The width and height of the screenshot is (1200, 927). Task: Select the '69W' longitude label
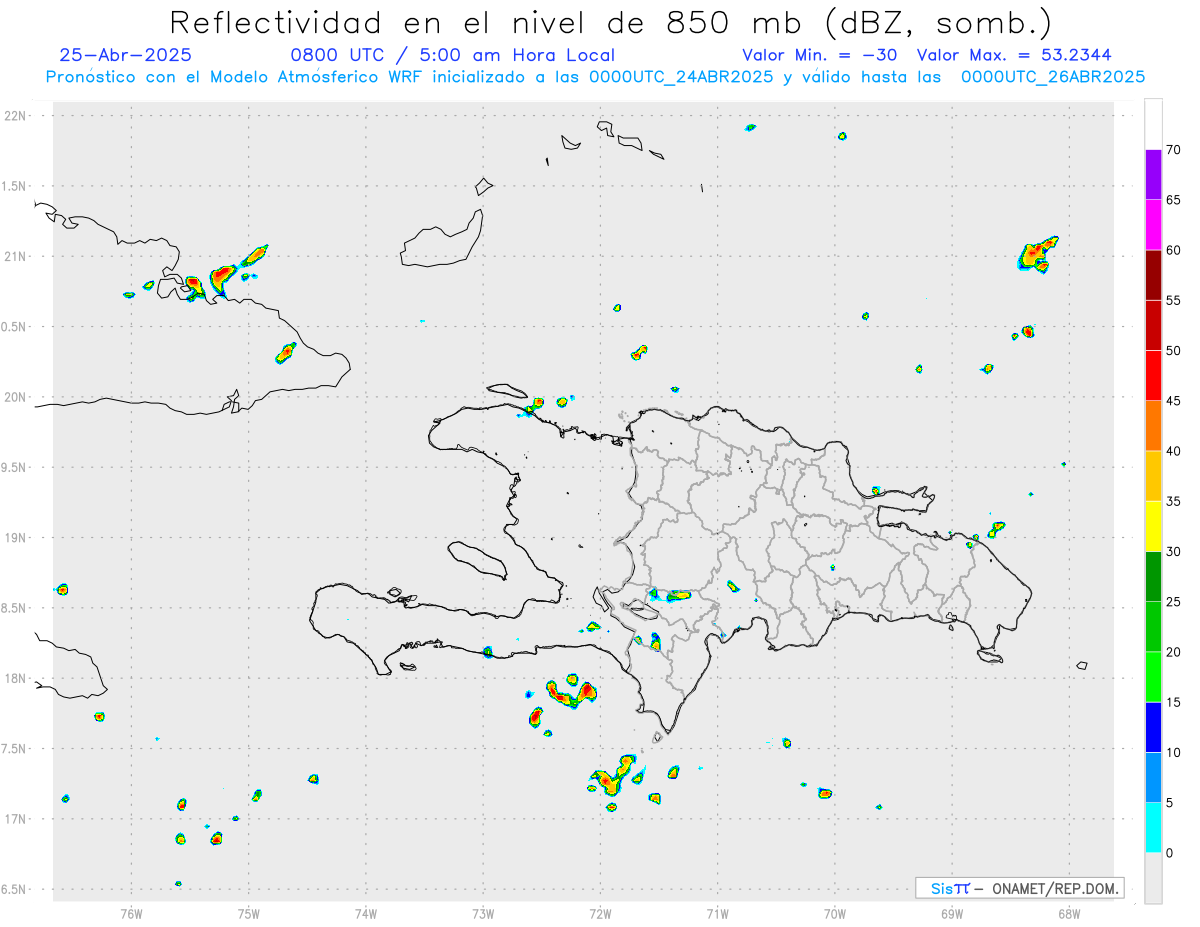pos(952,914)
